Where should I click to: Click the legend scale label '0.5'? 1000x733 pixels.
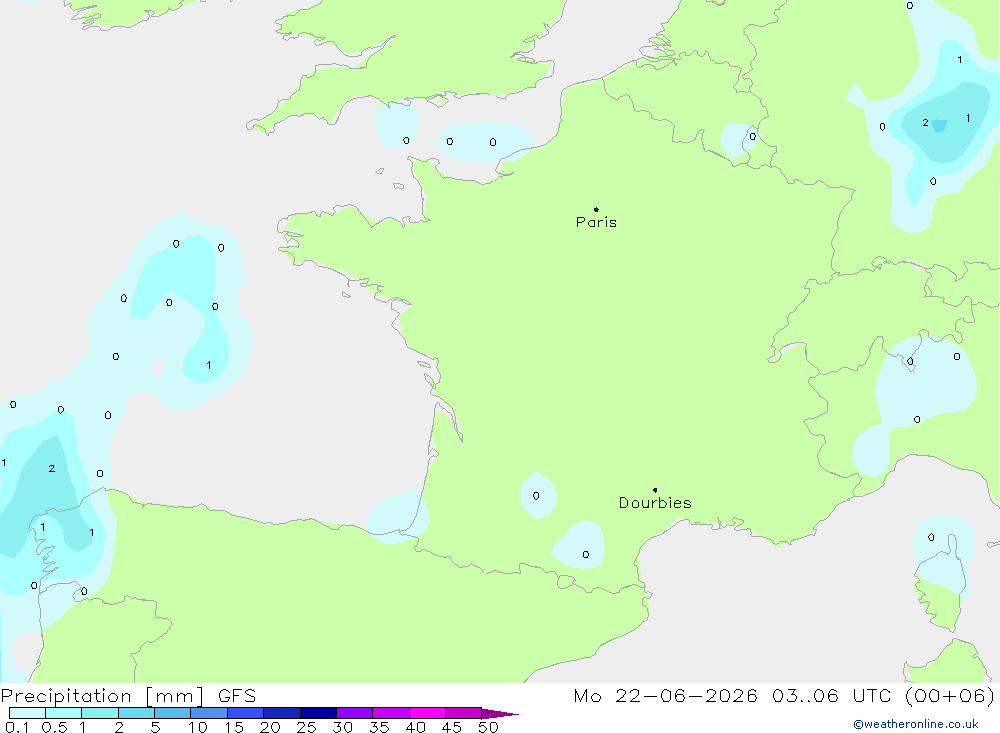click(54, 727)
